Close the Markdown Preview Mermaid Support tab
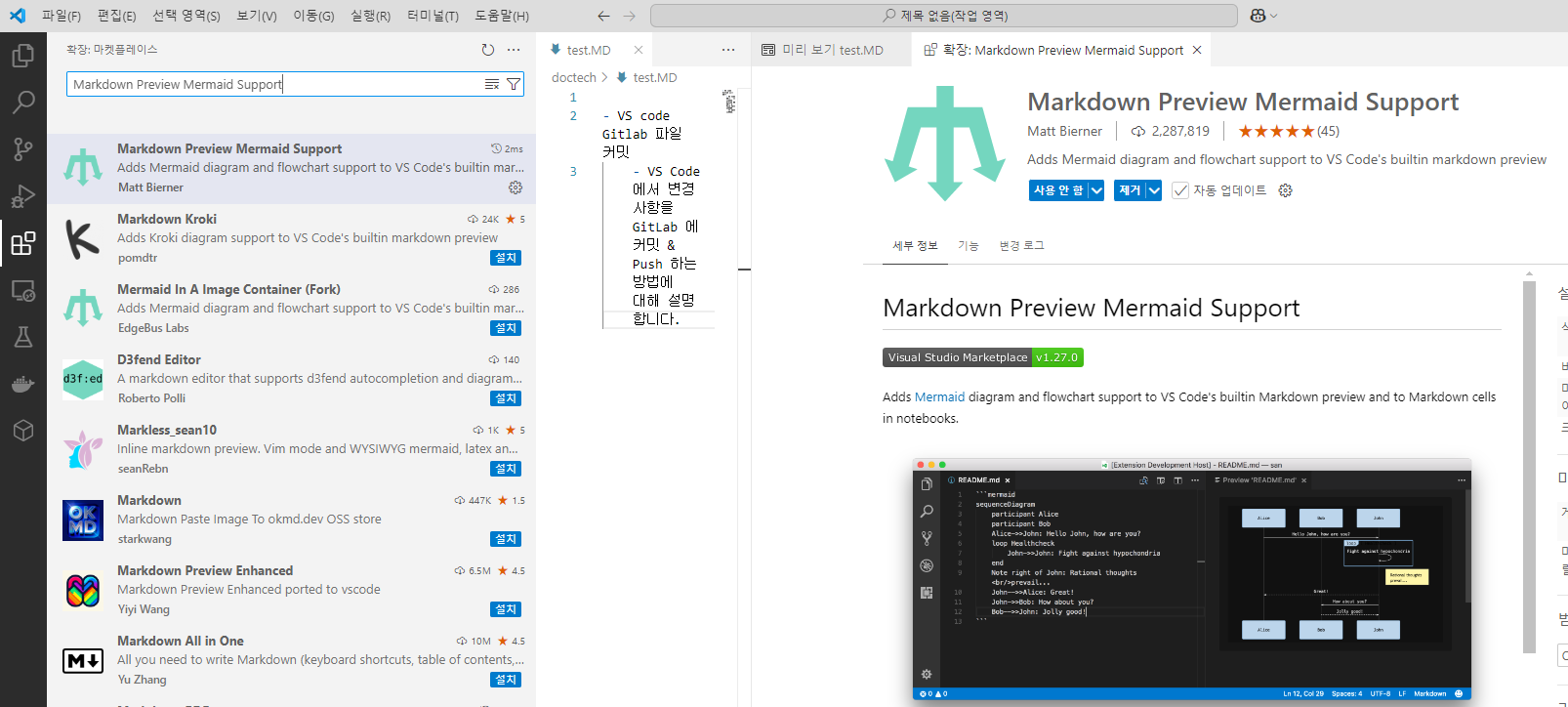This screenshot has height=707, width=1568. point(1197,50)
